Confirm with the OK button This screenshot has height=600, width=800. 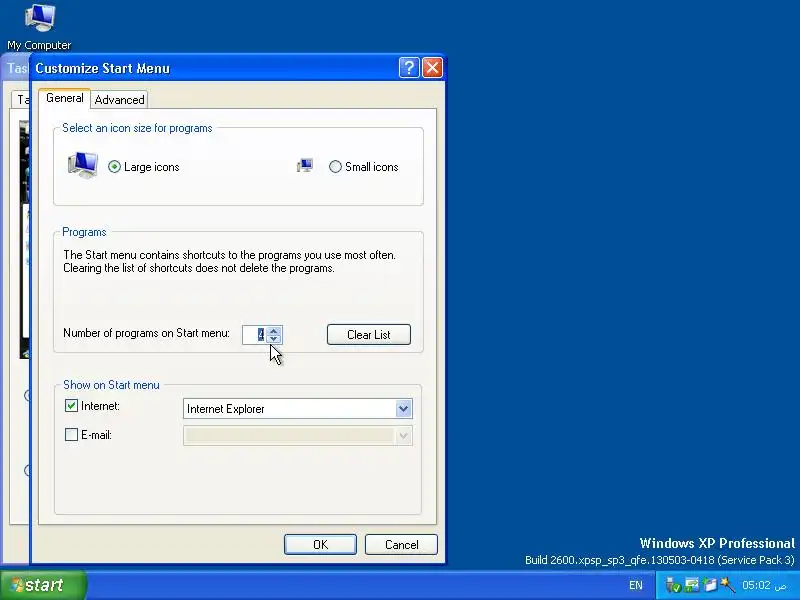click(x=320, y=544)
